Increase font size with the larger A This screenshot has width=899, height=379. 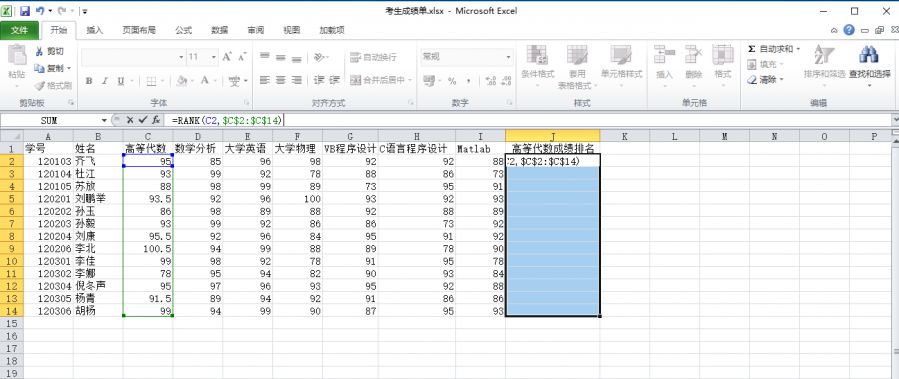pyautogui.click(x=227, y=57)
